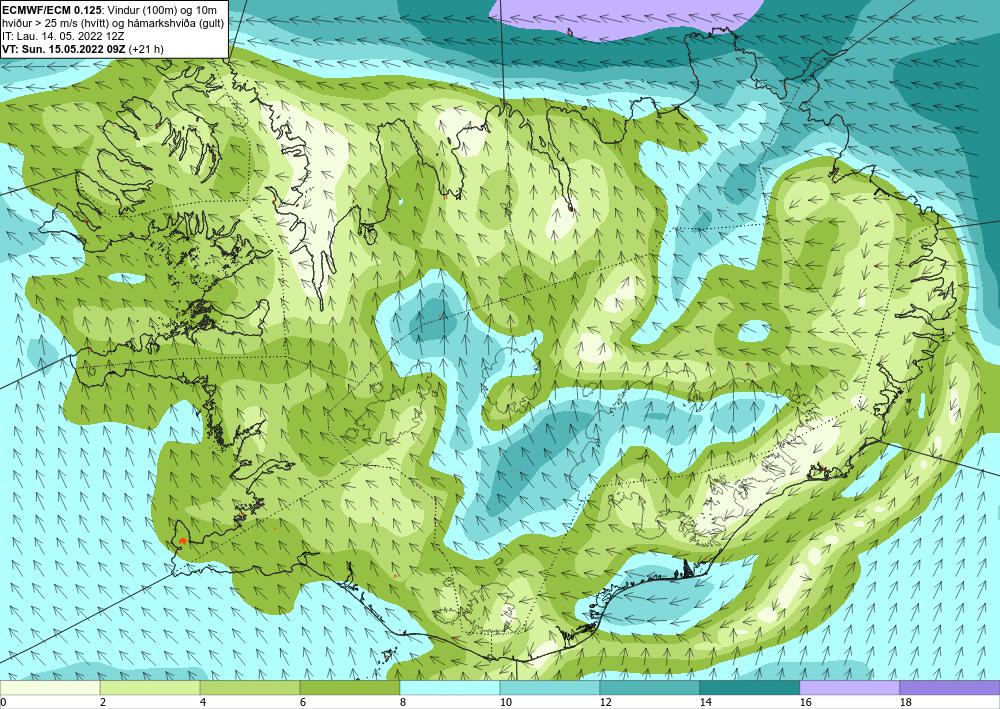
Task: Click the '12' tick label on the color scale
Action: click(605, 703)
